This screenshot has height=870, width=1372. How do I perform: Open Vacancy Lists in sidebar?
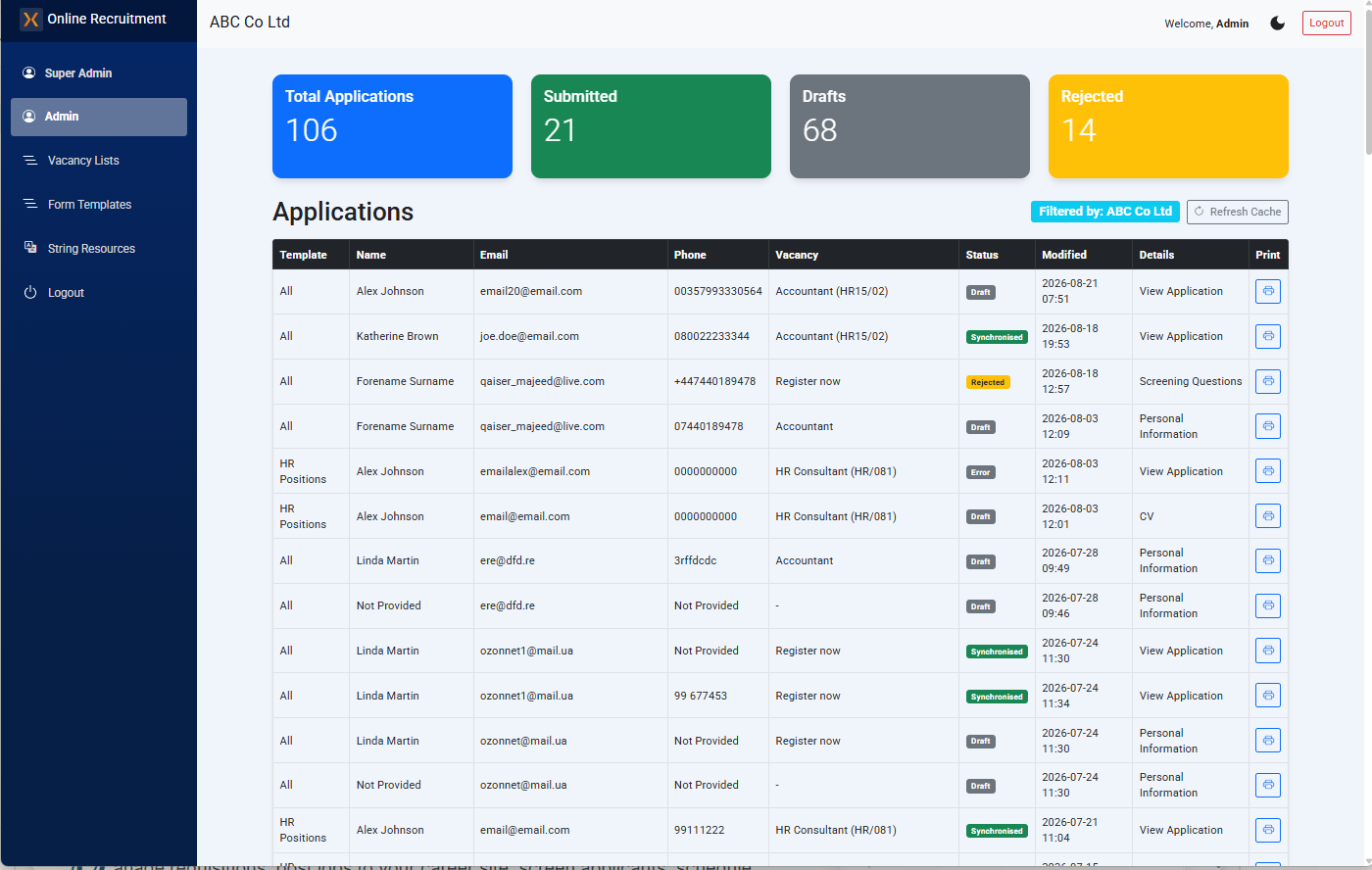[x=99, y=161]
